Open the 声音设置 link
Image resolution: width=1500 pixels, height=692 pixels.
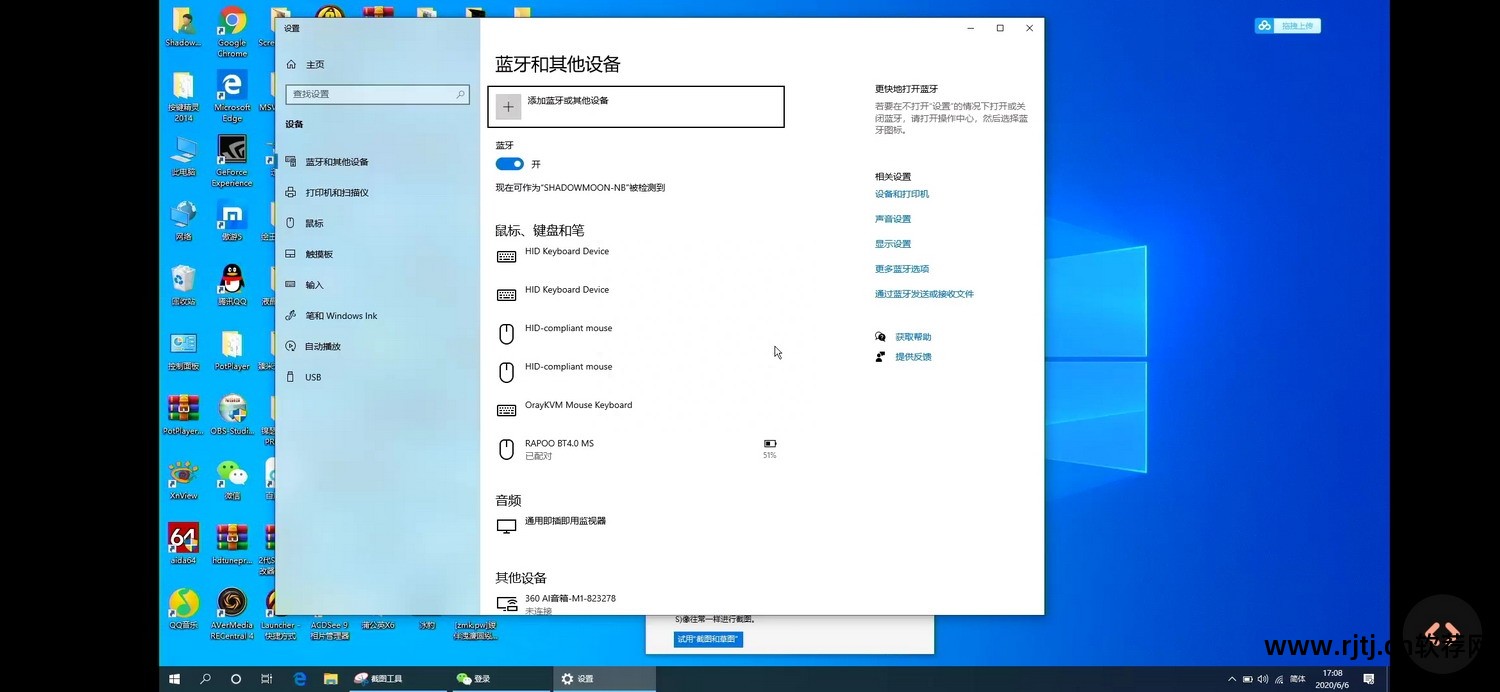tap(893, 219)
